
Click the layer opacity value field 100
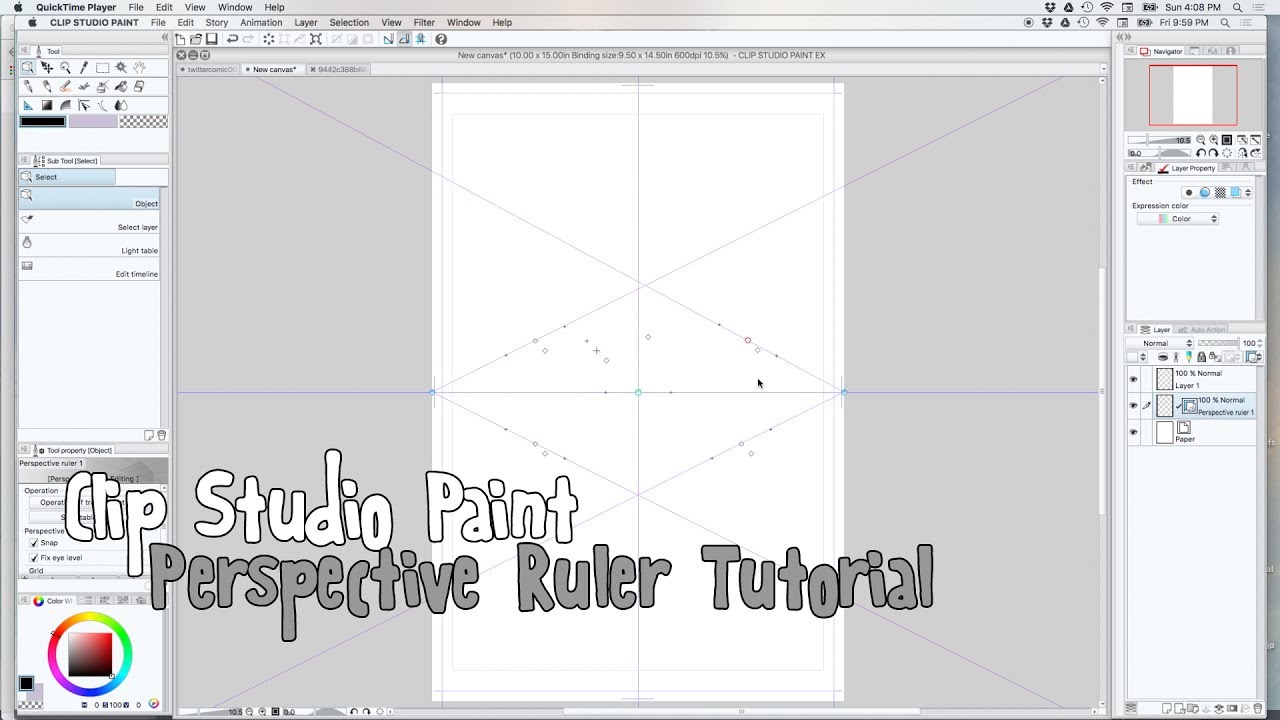coord(1248,343)
